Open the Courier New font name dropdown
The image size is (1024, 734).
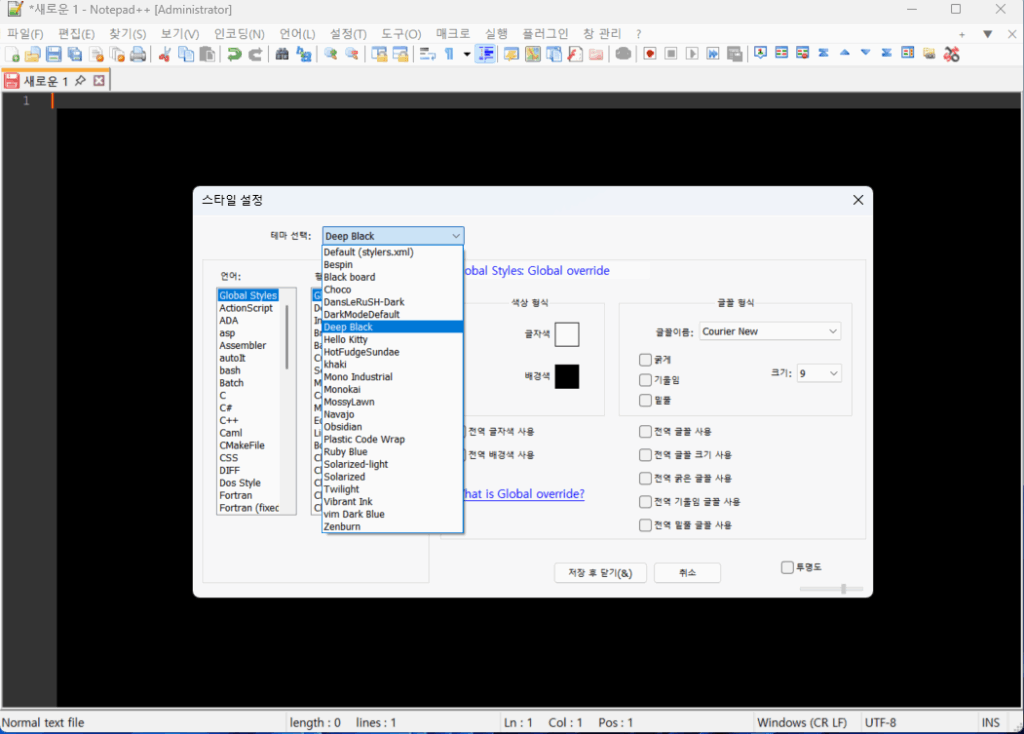click(x=770, y=331)
